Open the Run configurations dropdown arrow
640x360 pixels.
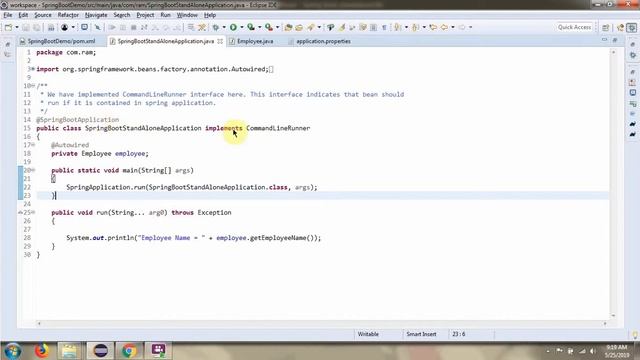pos(242,27)
